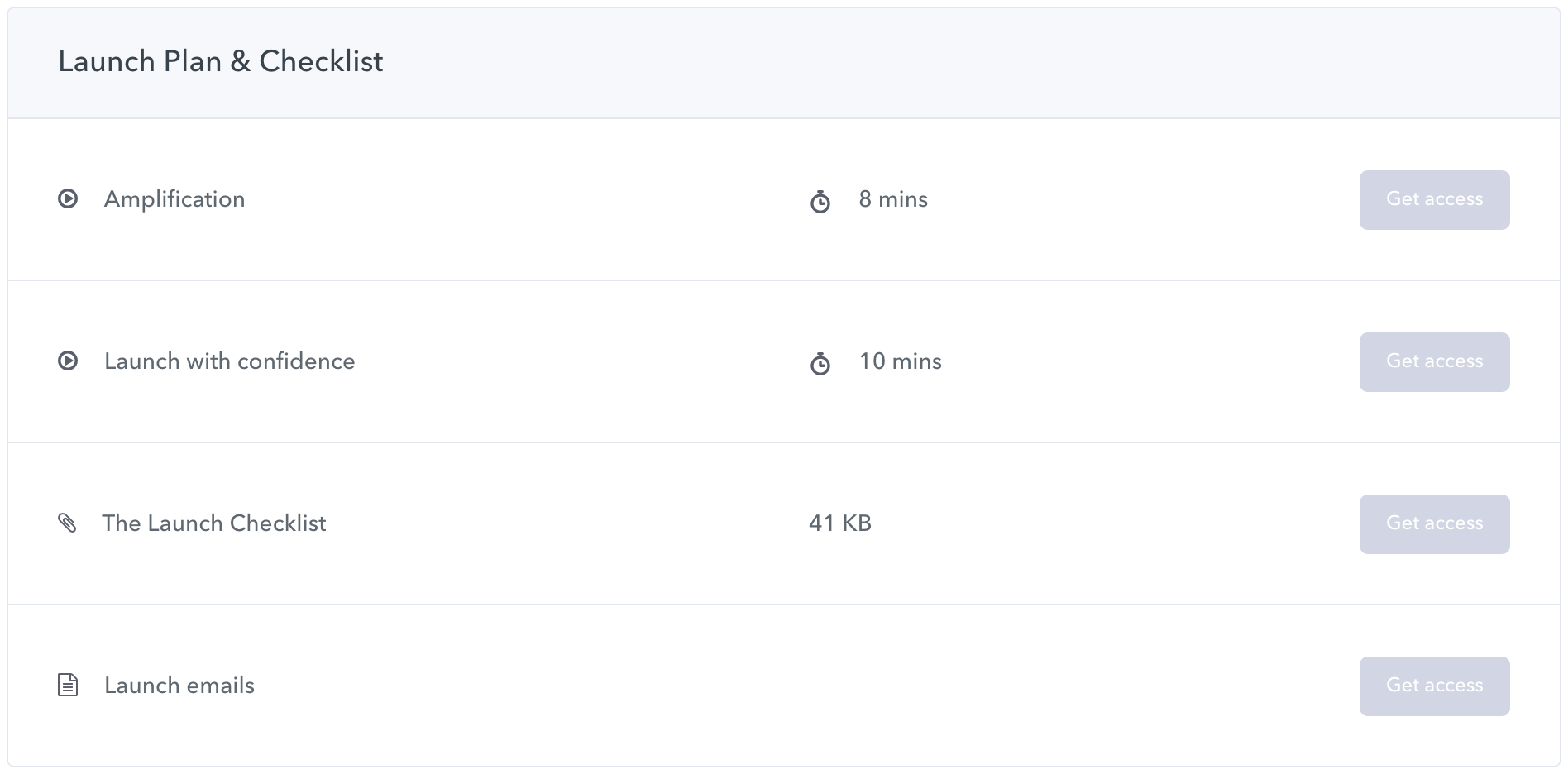Get access to the Launch emails document
The height and width of the screenshot is (779, 1568).
pos(1434,686)
